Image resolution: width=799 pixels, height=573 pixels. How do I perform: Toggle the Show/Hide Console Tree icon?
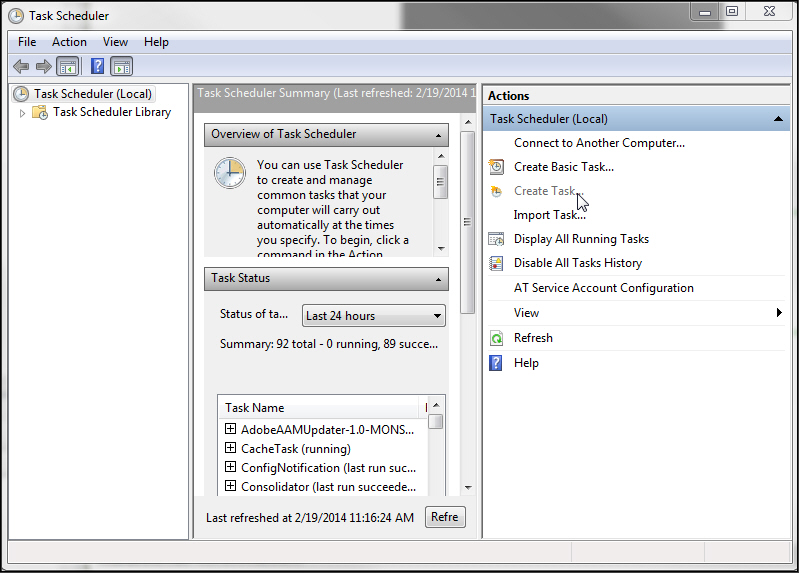(68, 67)
